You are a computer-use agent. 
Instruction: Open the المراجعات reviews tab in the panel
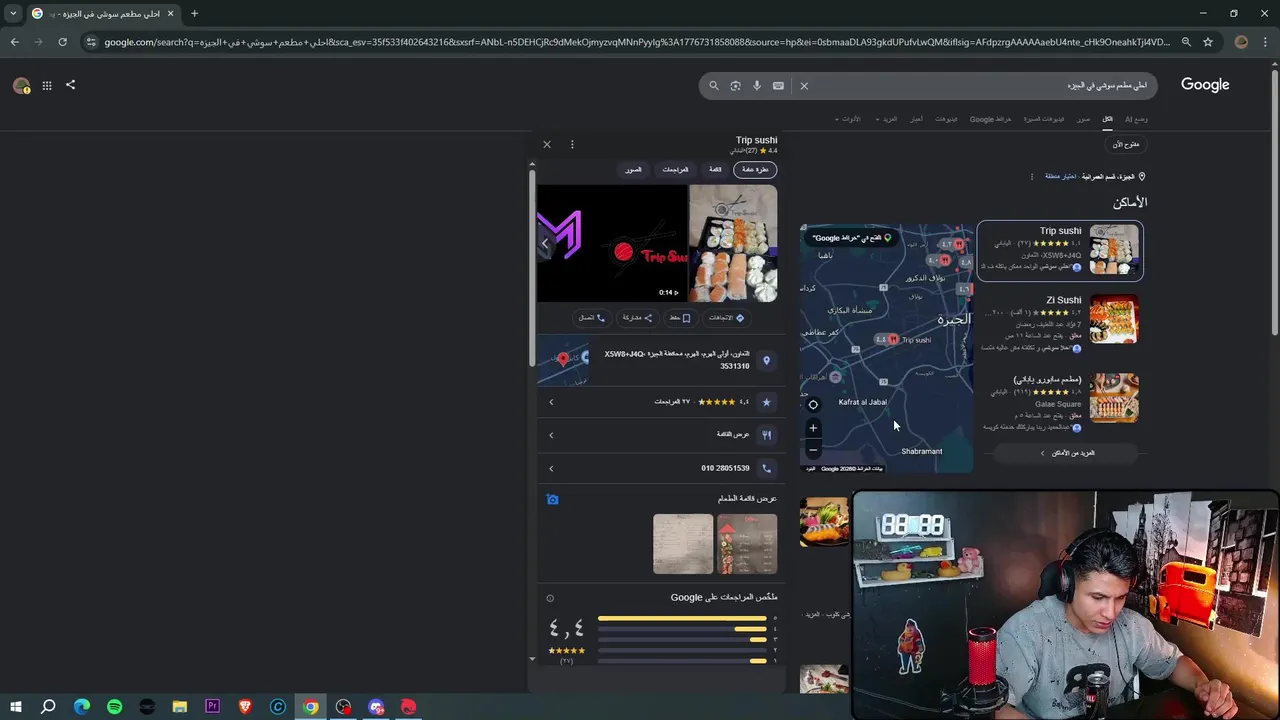click(675, 170)
